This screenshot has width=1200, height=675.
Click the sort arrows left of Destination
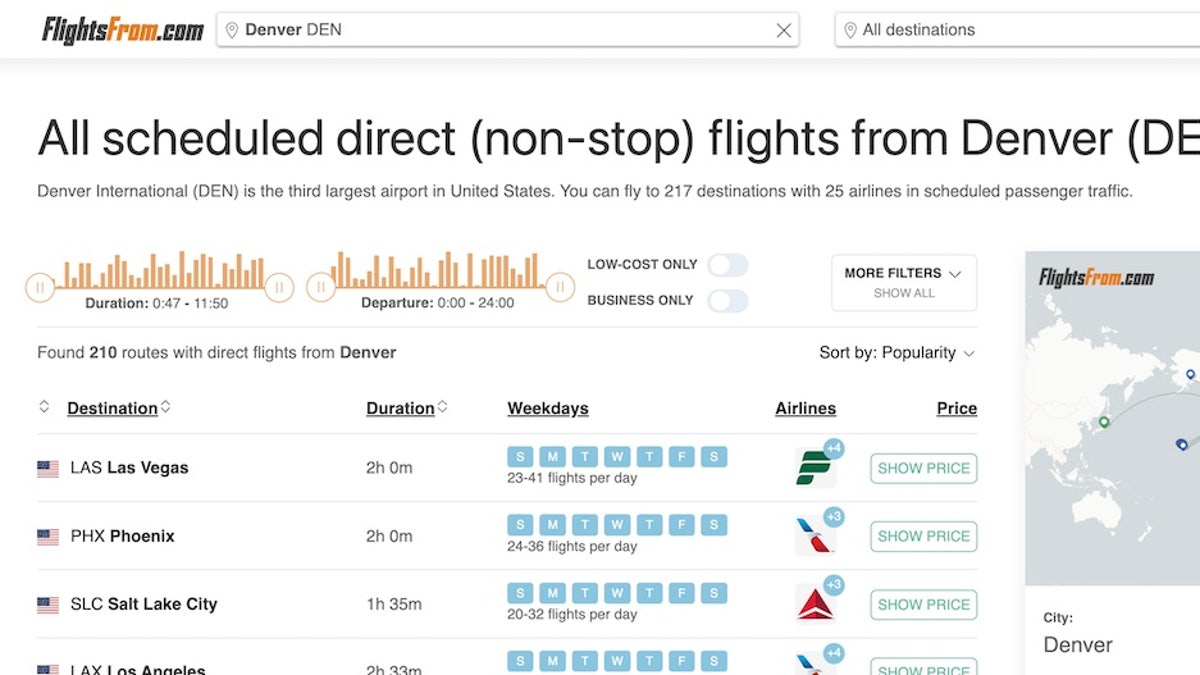[44, 406]
